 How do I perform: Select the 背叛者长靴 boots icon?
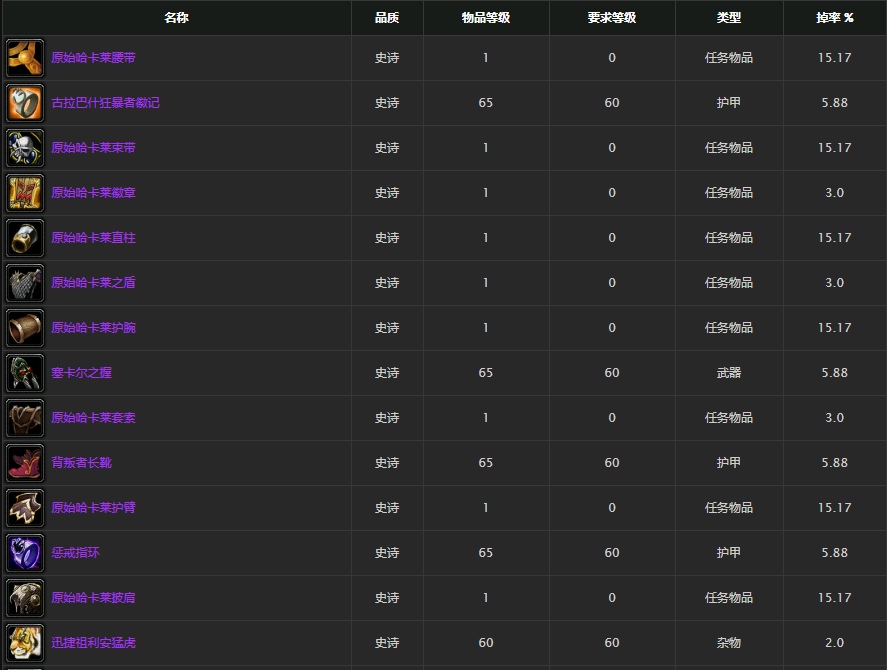[x=25, y=463]
